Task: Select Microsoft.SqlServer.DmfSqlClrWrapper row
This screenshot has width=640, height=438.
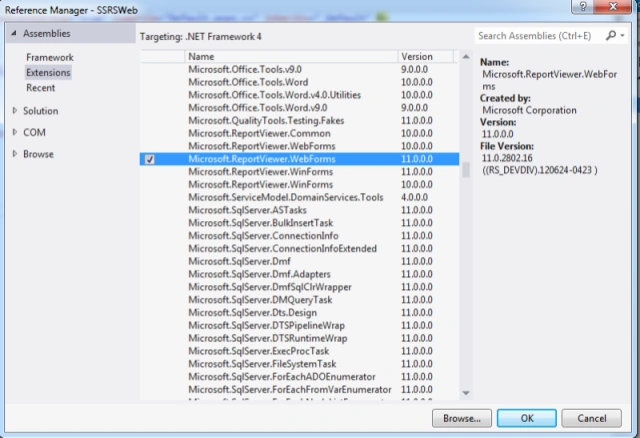Action: (299, 287)
